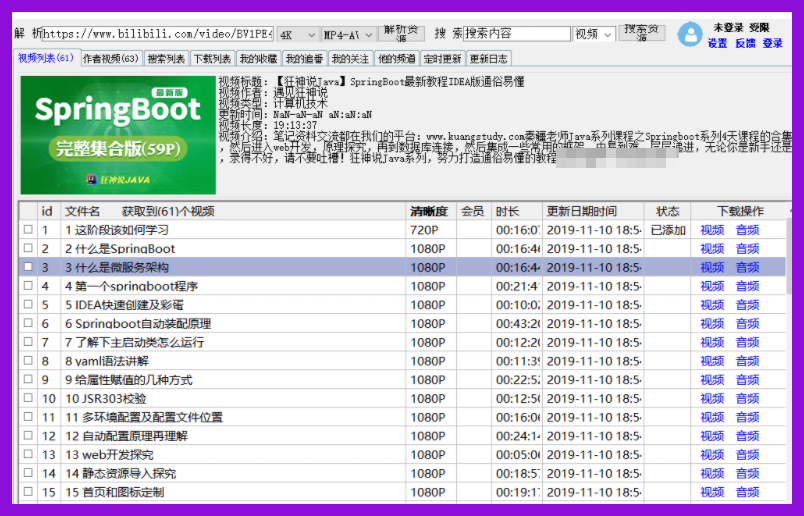This screenshot has width=804, height=516.
Task: Download 视频 for 自动配置原理再理解
Action: [x=712, y=436]
